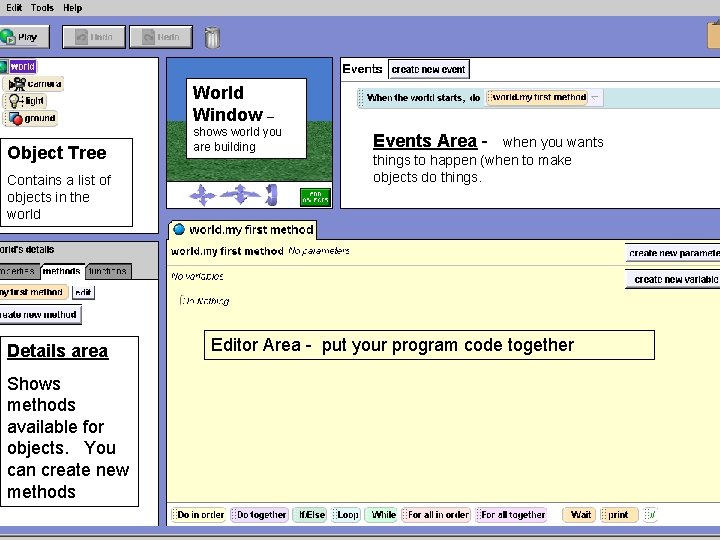Click the camera object icon
The image size is (720, 540).
coord(17,84)
